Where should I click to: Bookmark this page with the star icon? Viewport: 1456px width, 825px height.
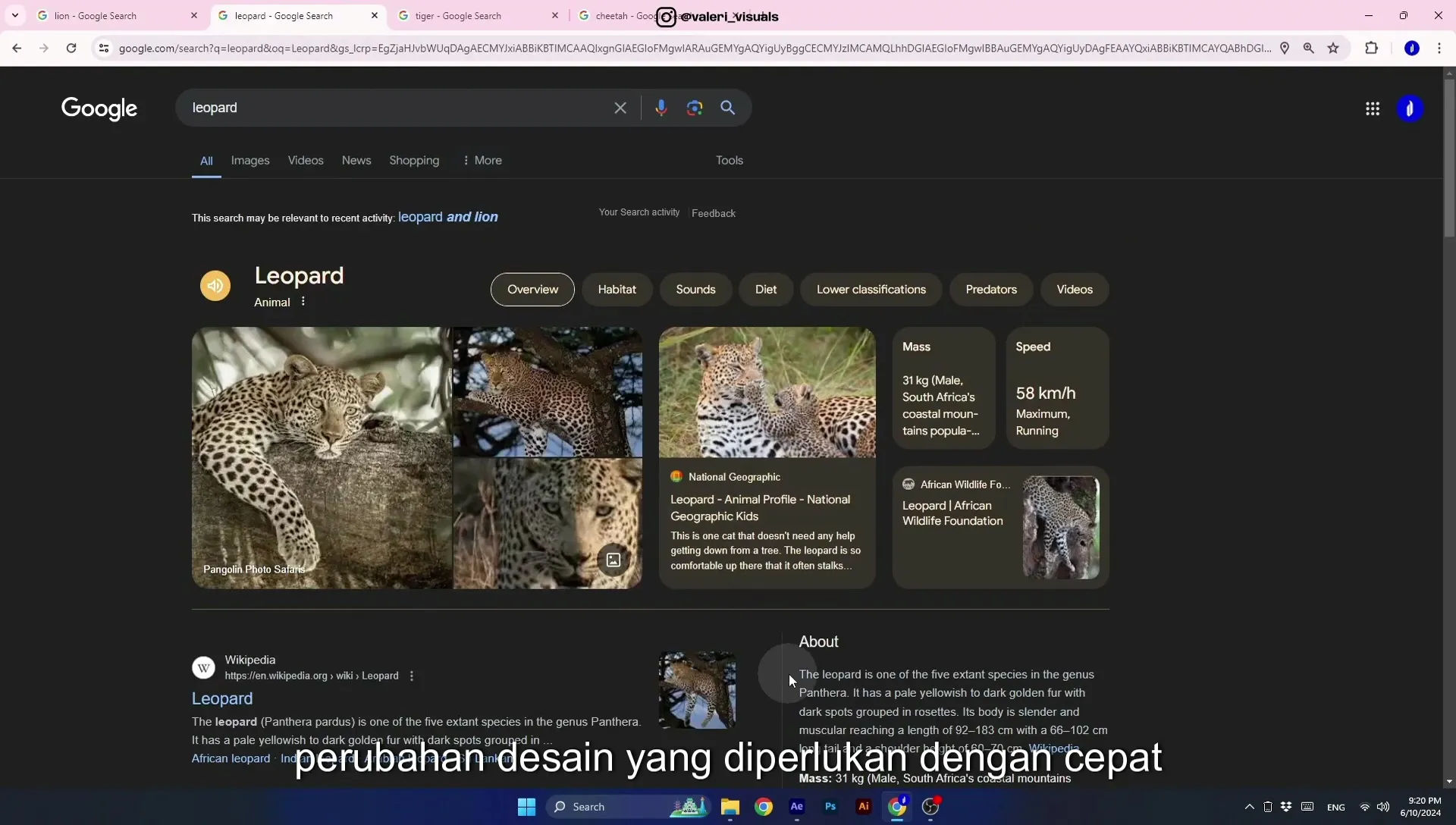coord(1333,48)
